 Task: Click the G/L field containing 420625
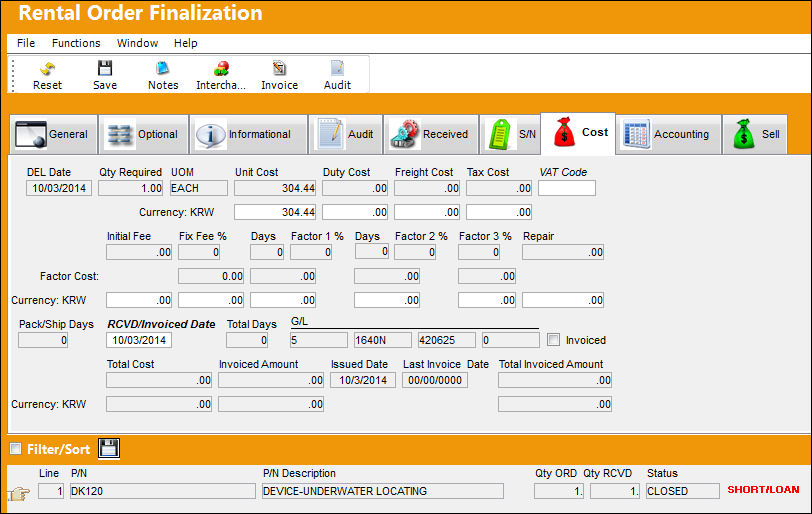447,340
